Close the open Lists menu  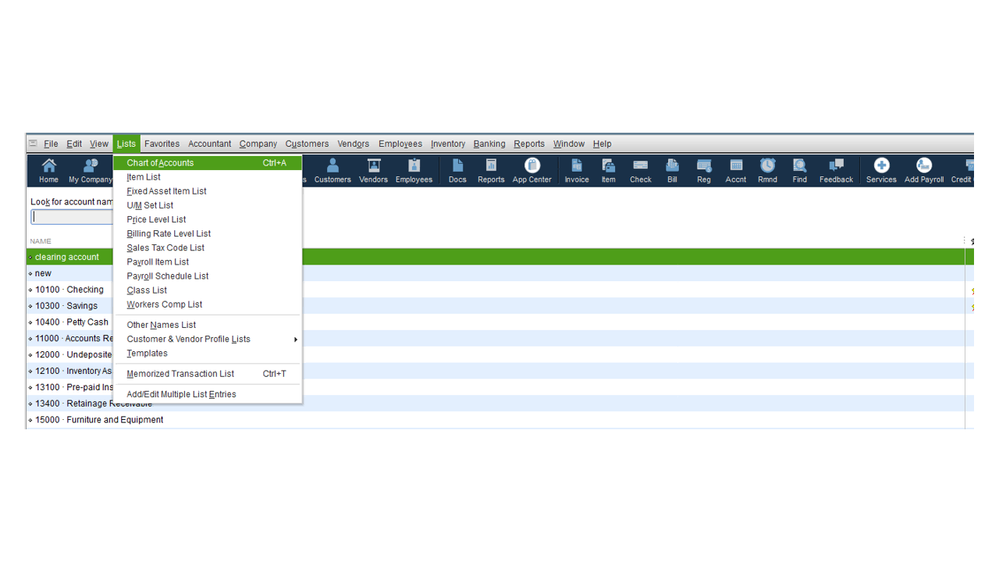click(126, 143)
